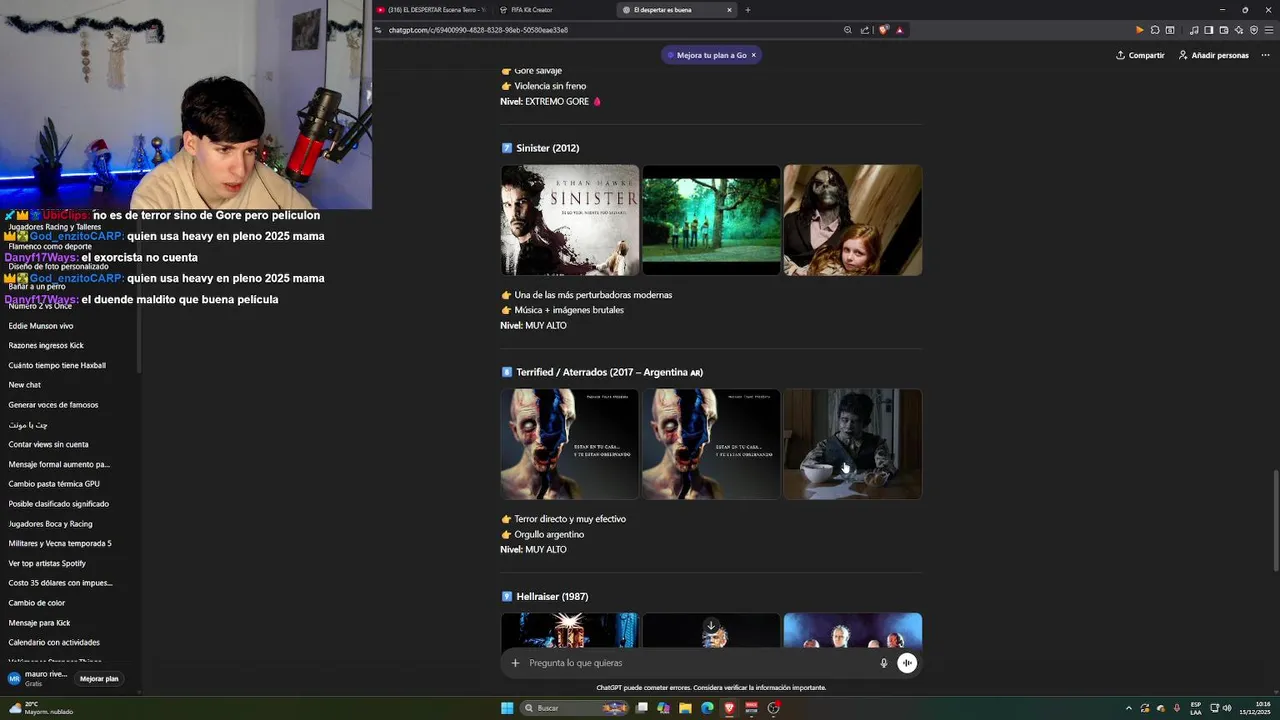Open the Windows Start button
The height and width of the screenshot is (720, 1280).
tap(507, 708)
